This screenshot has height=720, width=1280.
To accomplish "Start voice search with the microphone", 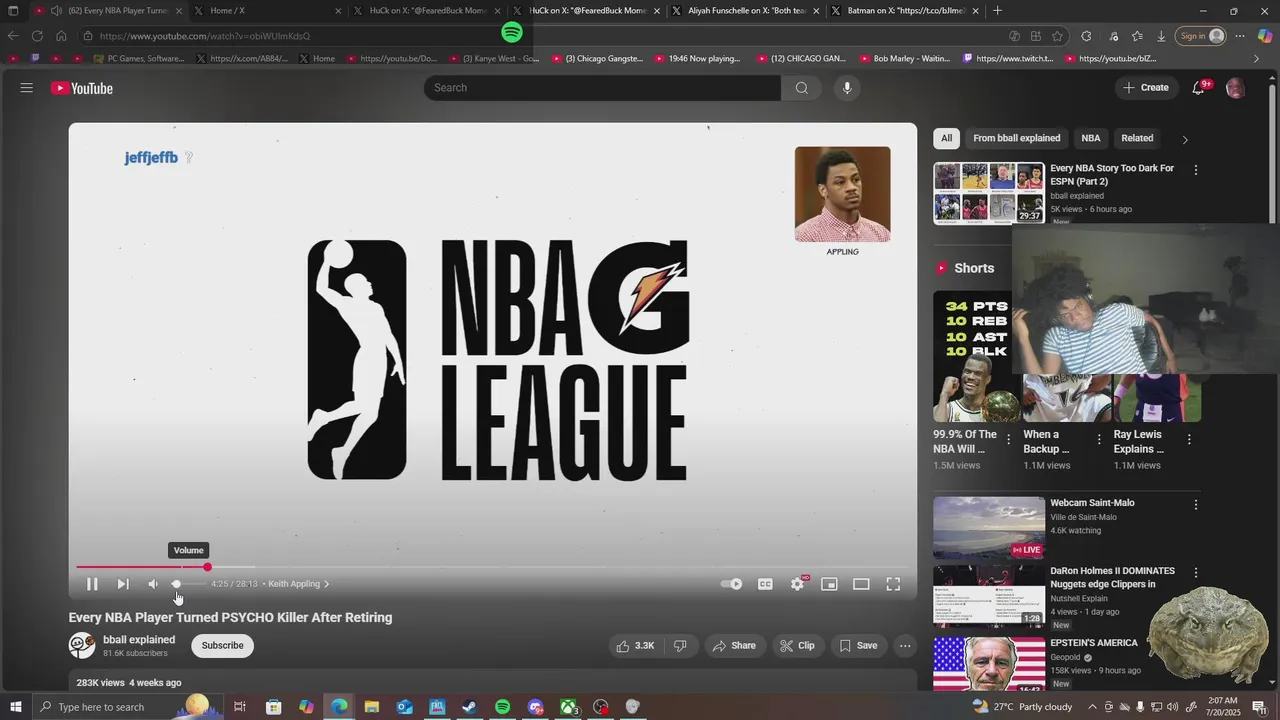I will 847,88.
